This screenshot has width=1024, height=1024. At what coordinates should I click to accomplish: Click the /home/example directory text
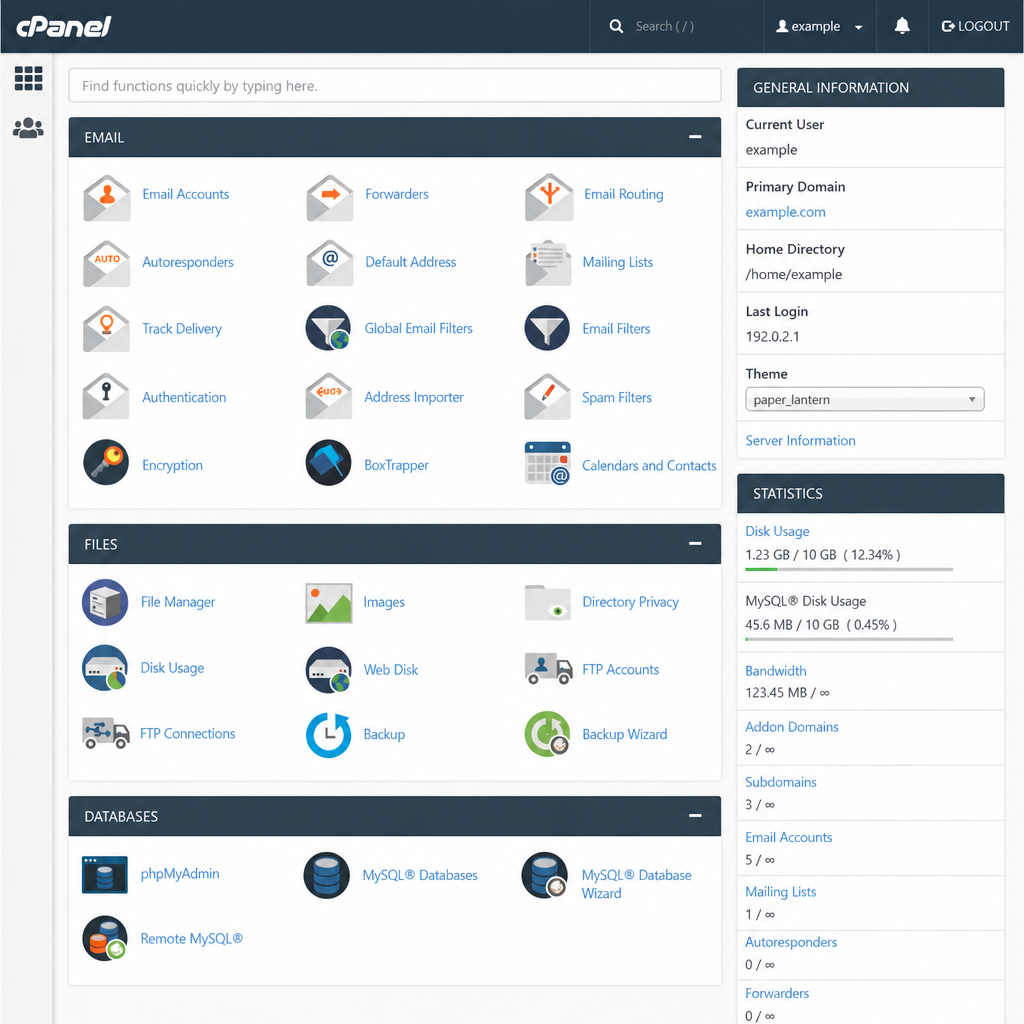[793, 274]
